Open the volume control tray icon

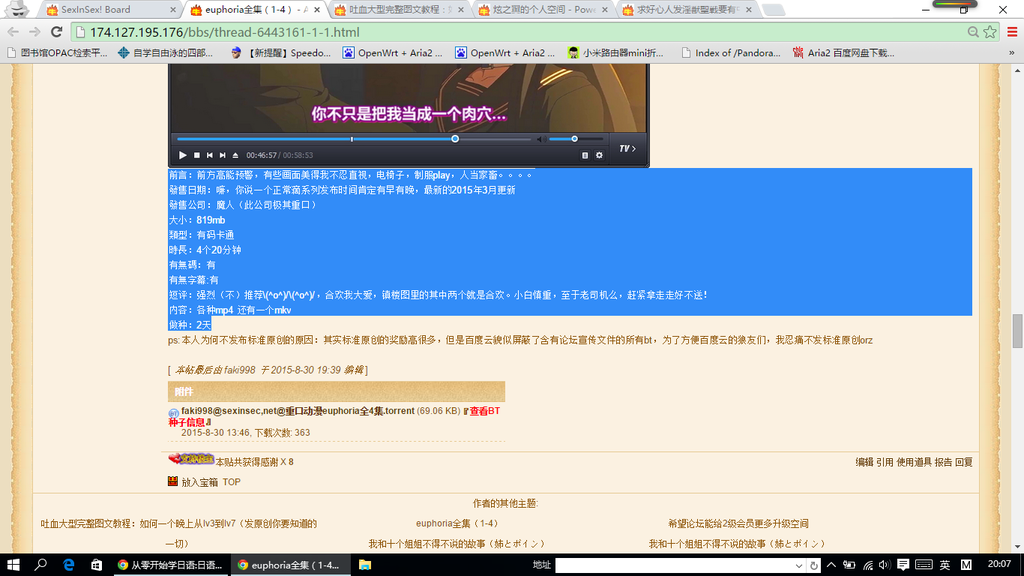[x=884, y=565]
